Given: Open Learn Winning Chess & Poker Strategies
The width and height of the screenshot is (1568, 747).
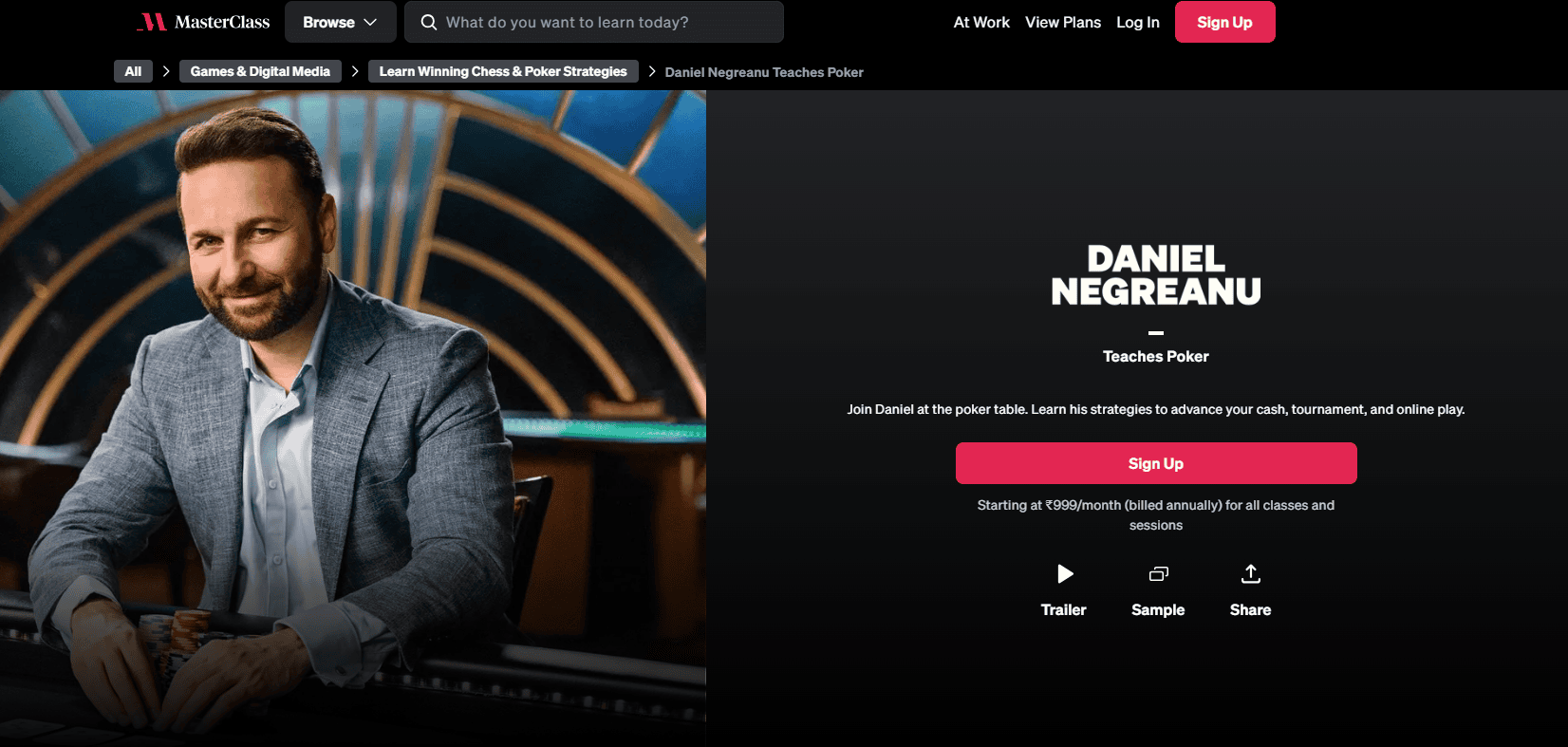Looking at the screenshot, I should click(503, 71).
